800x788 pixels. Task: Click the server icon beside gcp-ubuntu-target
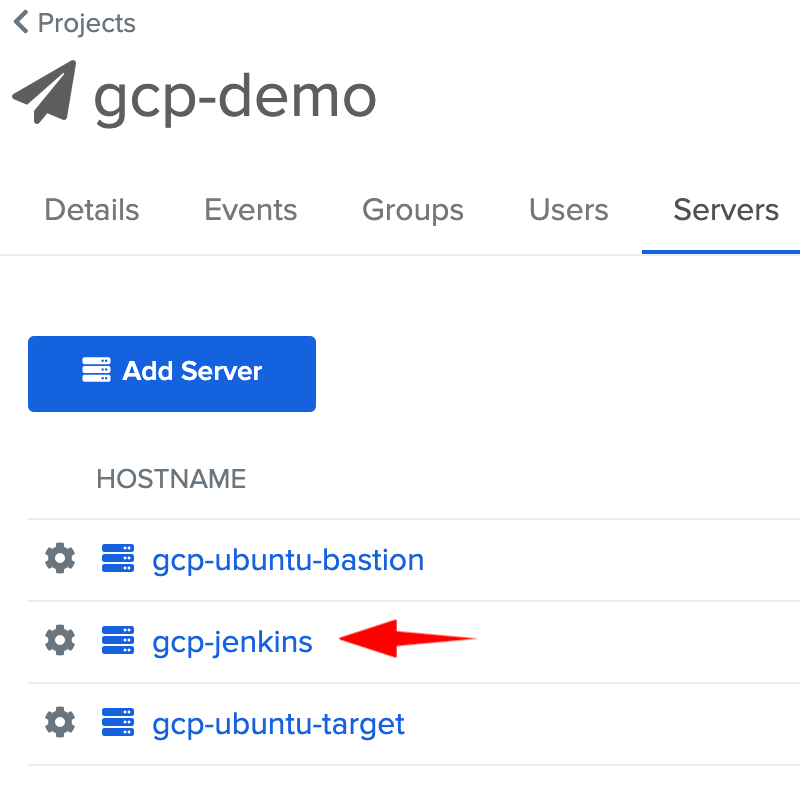pyautogui.click(x=118, y=723)
